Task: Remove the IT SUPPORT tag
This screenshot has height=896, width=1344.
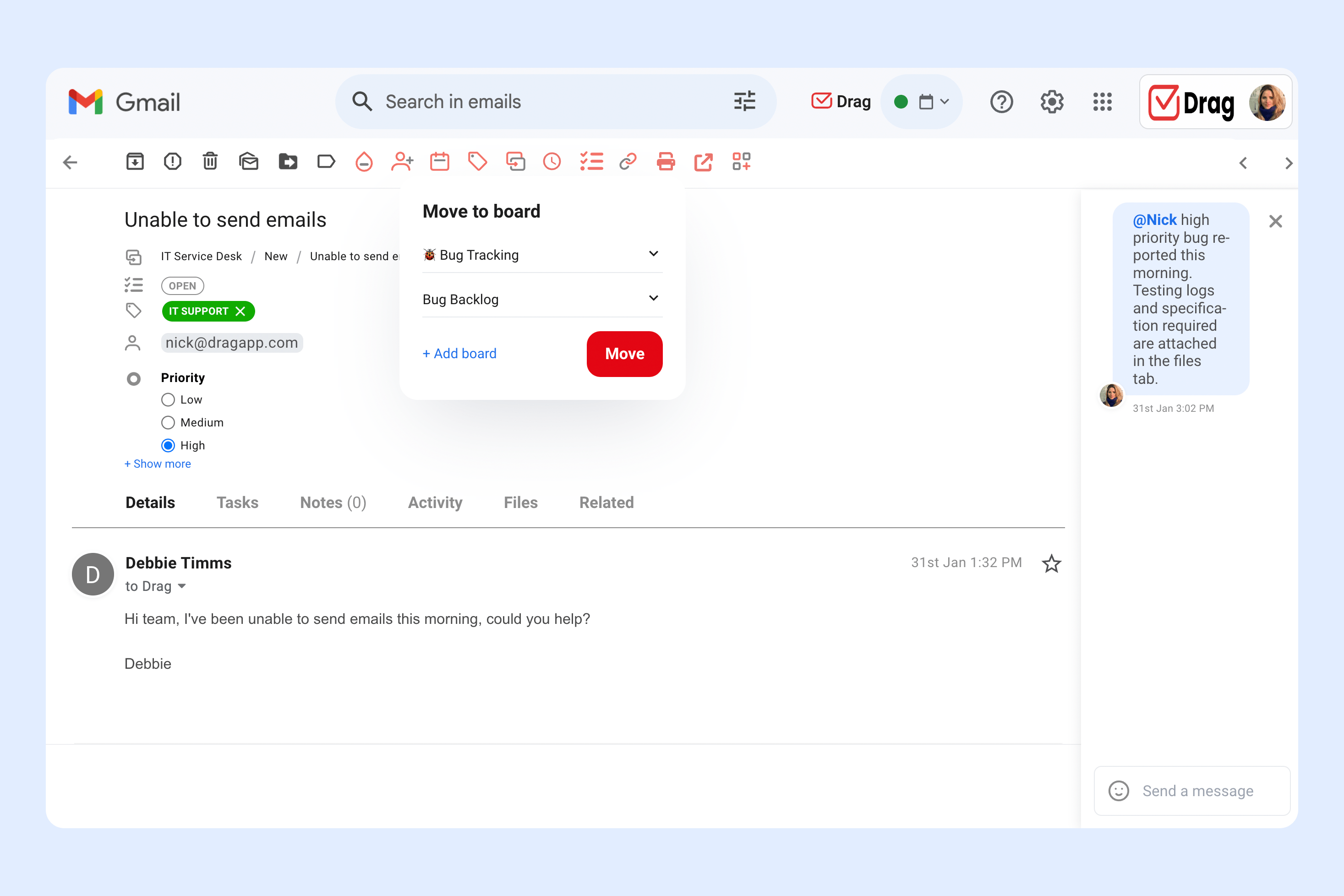Action: pos(240,311)
